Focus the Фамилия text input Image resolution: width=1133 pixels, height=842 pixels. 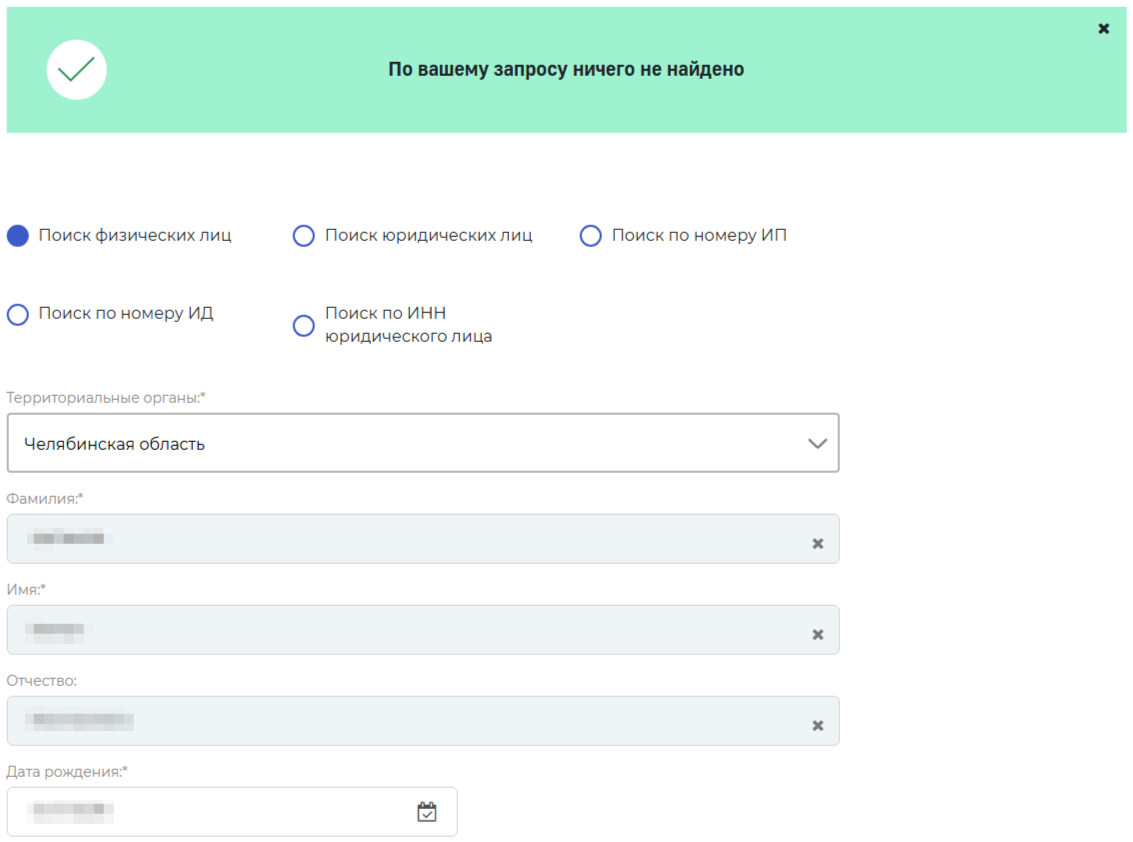(x=400, y=539)
